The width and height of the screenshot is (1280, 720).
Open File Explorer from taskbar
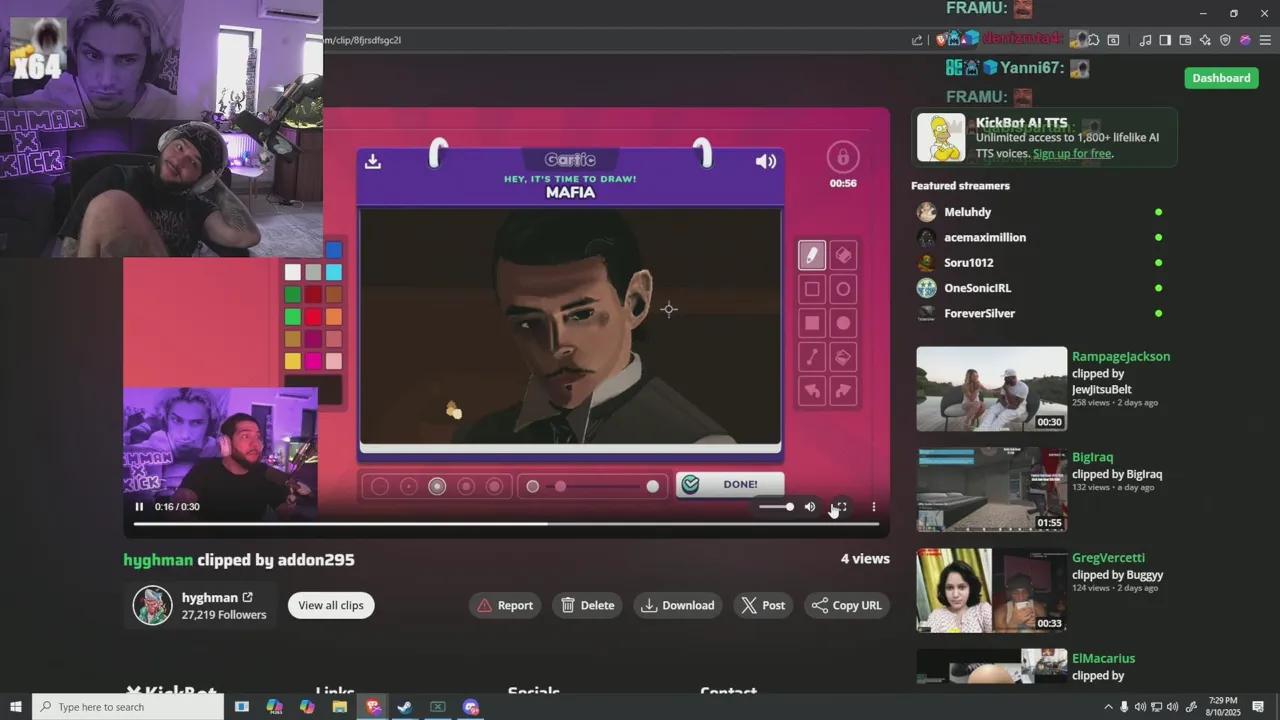(340, 707)
